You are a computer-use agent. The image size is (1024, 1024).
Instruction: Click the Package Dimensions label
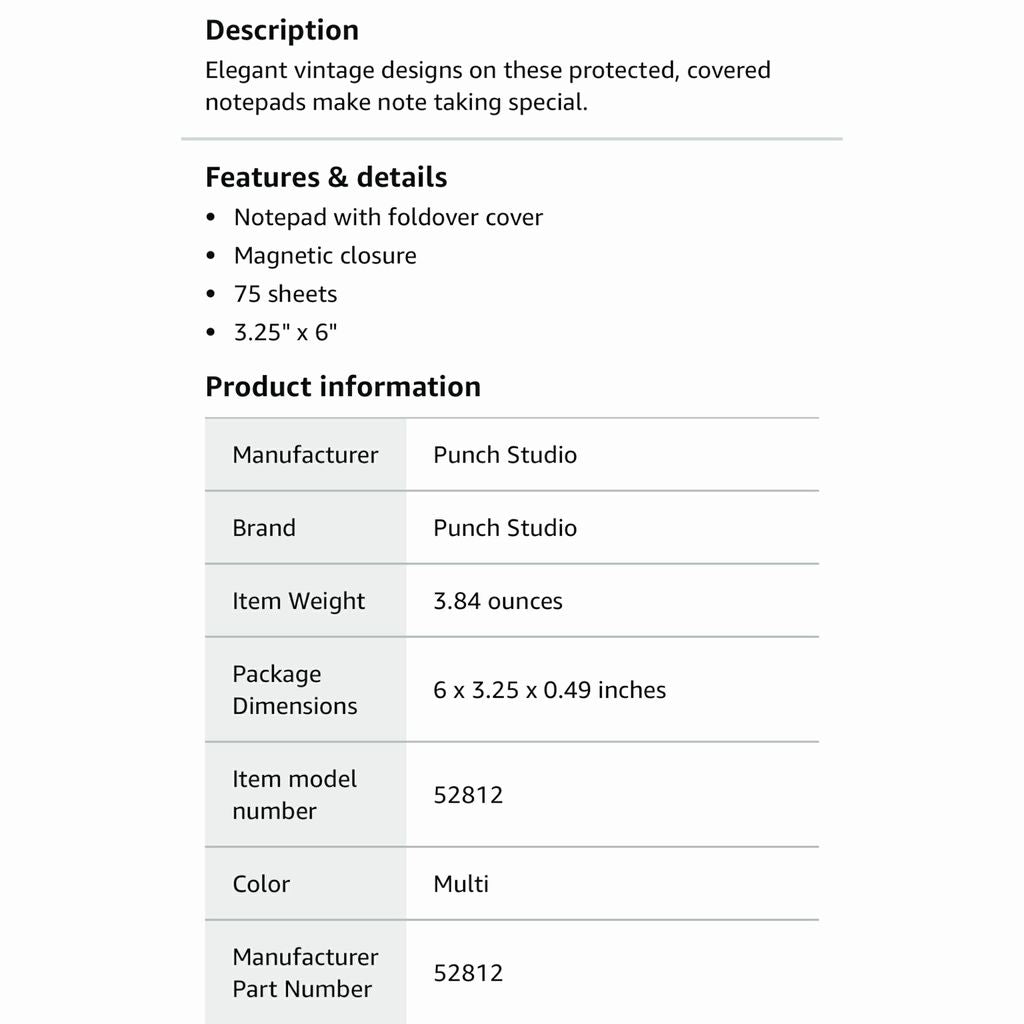pyautogui.click(x=295, y=690)
